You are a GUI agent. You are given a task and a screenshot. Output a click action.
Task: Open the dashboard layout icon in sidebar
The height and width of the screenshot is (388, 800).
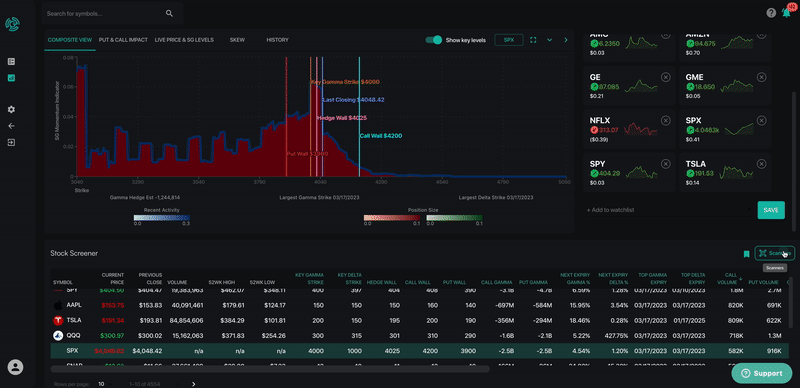[12, 62]
